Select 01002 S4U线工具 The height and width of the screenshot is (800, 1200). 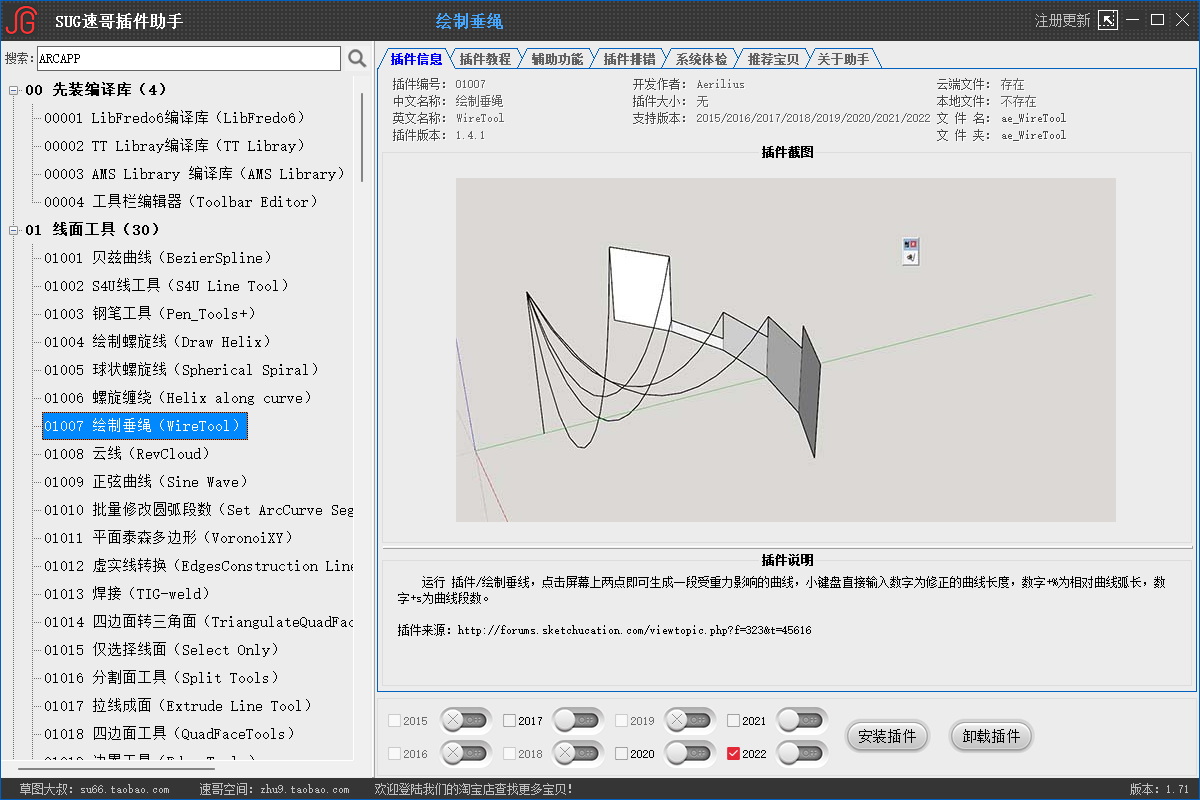point(166,286)
